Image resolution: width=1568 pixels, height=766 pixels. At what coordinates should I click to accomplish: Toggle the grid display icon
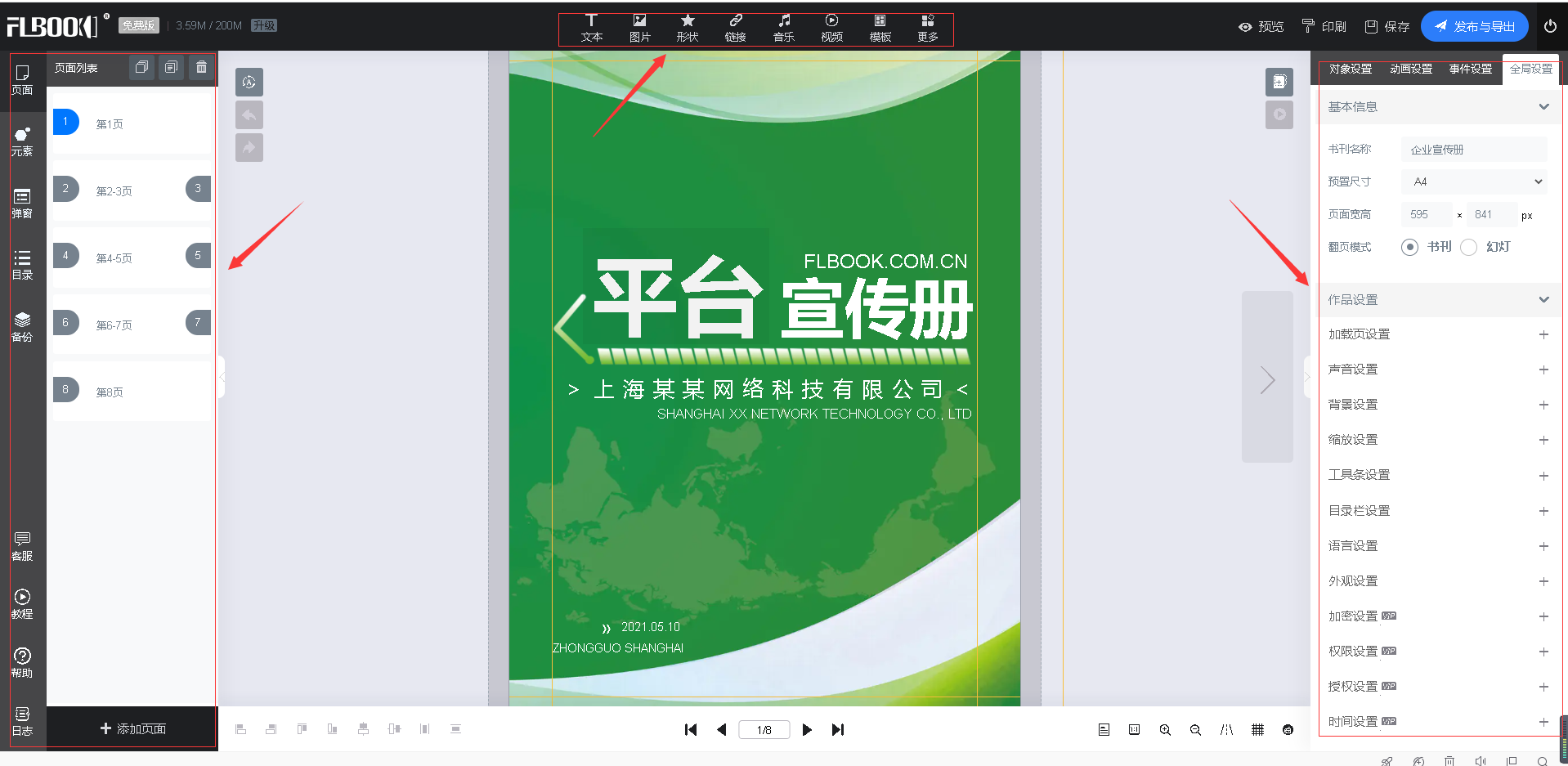pos(1257,729)
